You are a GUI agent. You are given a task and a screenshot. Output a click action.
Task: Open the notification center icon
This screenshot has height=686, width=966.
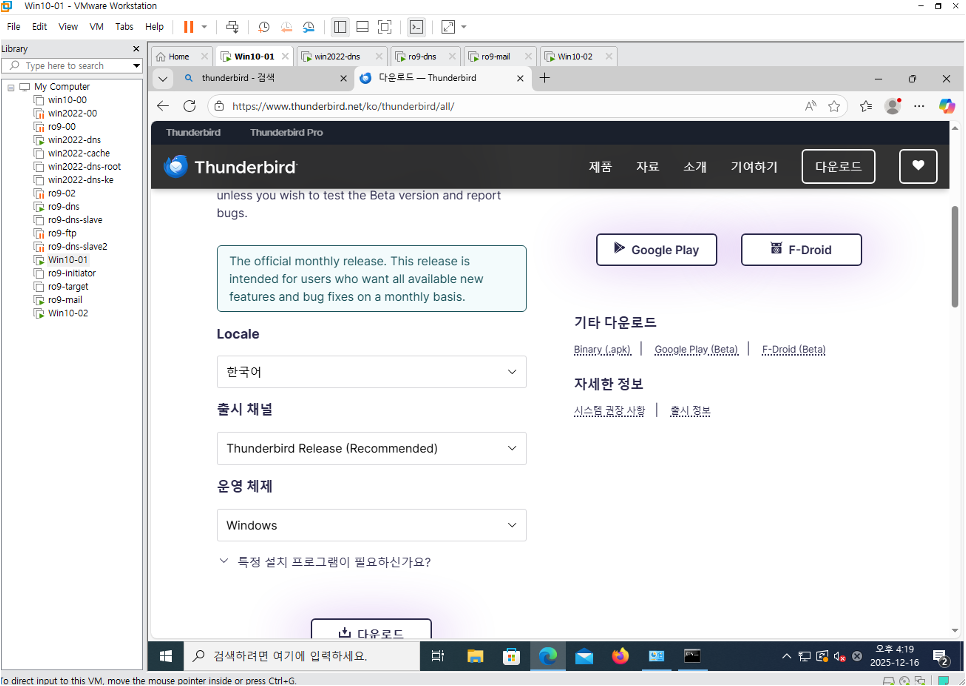[x=940, y=657]
